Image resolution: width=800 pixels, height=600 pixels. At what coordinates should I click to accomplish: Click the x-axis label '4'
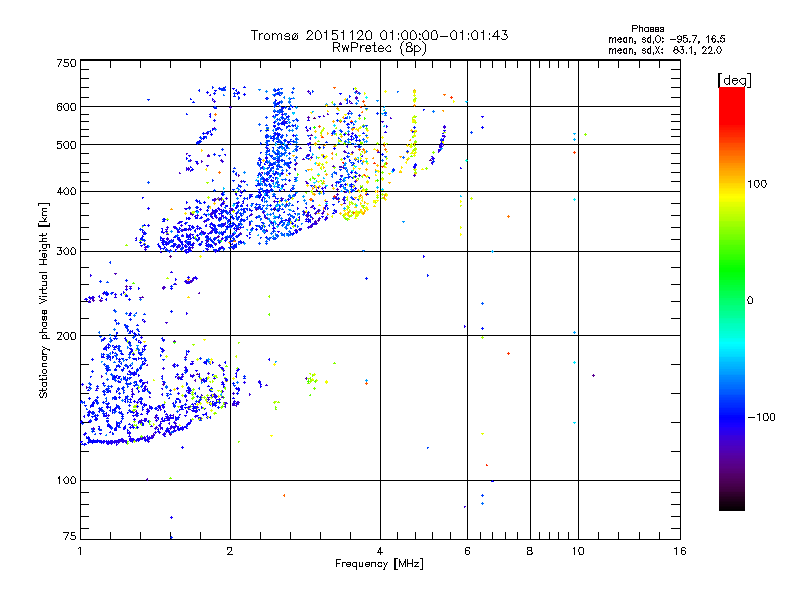(380, 551)
